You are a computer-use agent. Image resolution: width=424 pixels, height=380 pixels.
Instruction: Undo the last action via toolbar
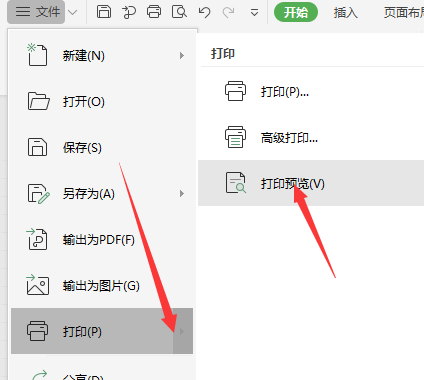pos(204,12)
